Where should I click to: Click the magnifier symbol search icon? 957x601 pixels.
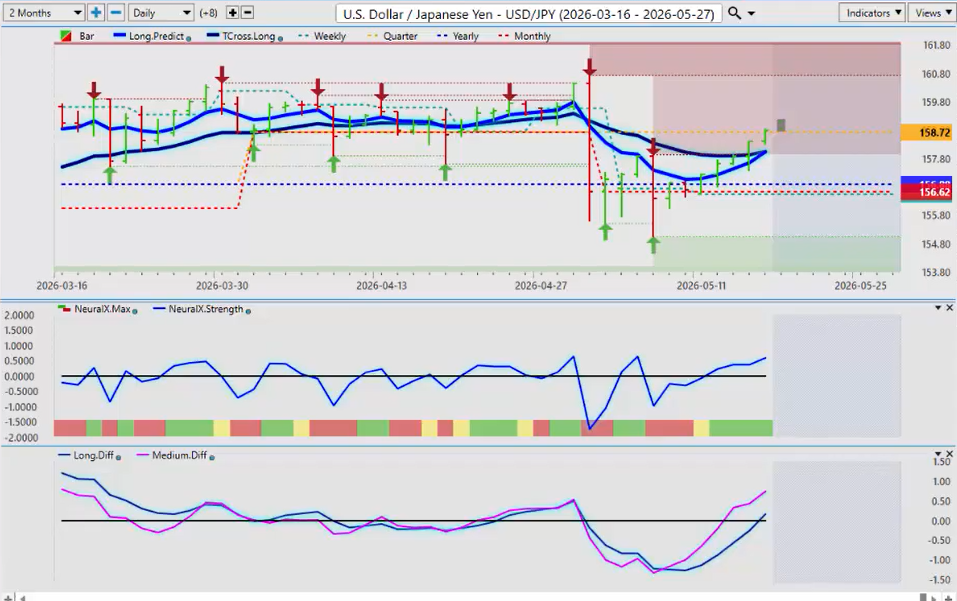coord(734,13)
